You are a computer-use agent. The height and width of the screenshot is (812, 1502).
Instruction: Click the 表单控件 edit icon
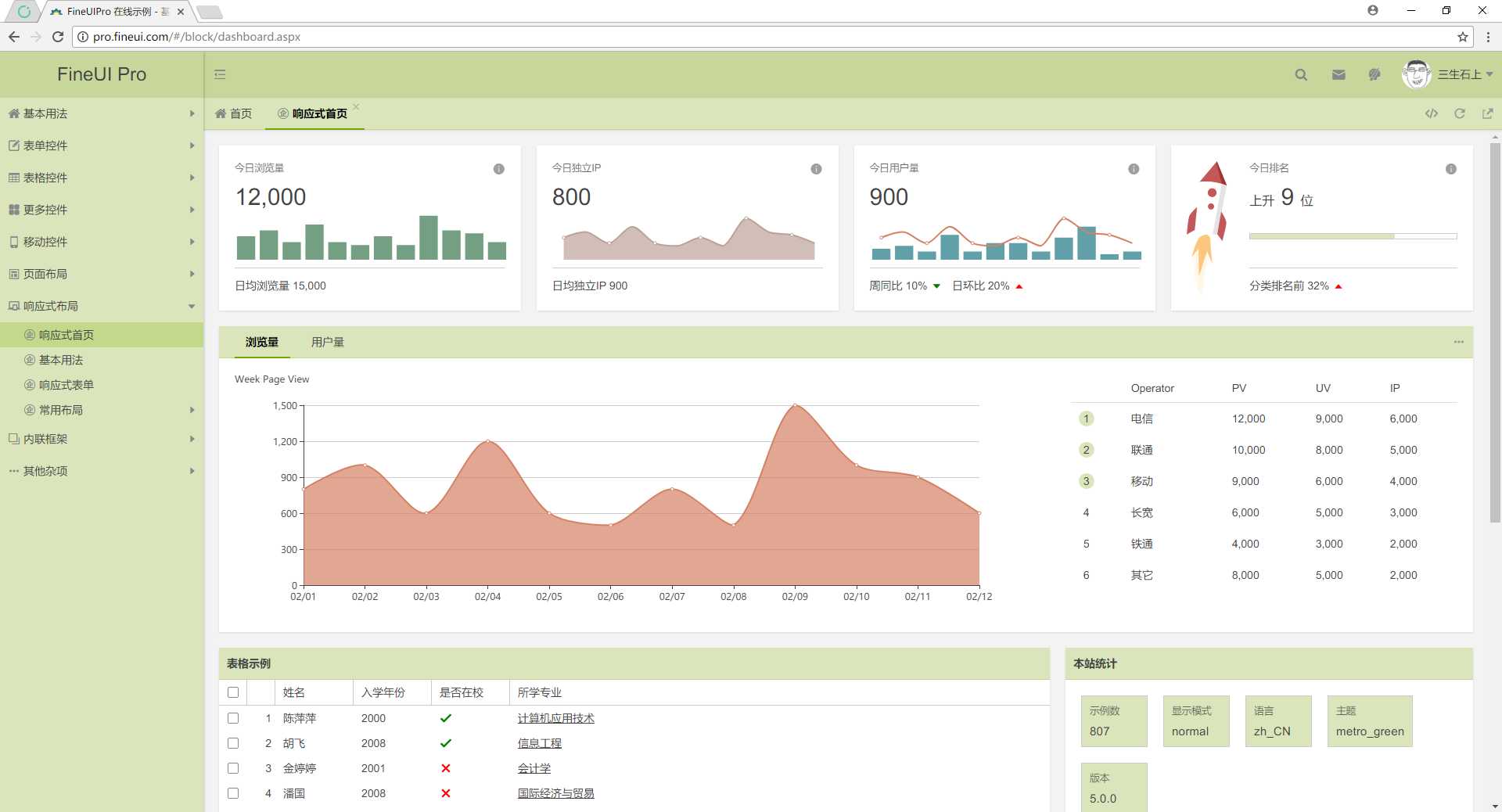pos(14,146)
